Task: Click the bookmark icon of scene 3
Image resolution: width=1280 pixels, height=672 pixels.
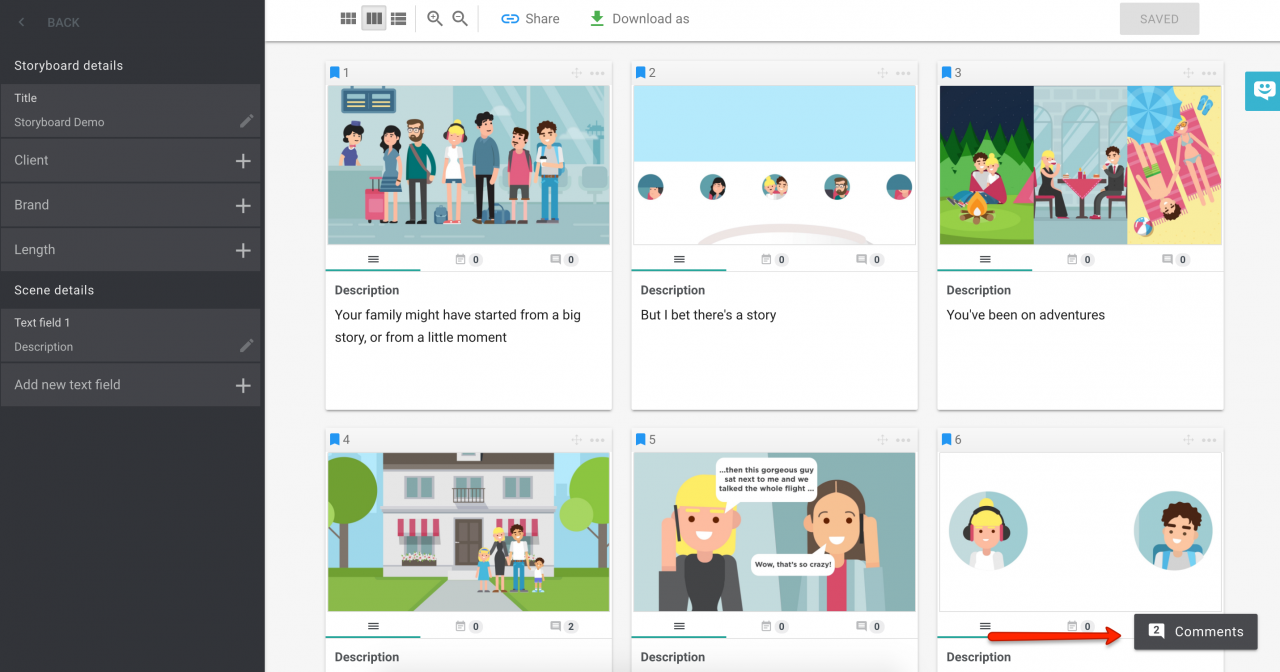Action: [x=947, y=73]
